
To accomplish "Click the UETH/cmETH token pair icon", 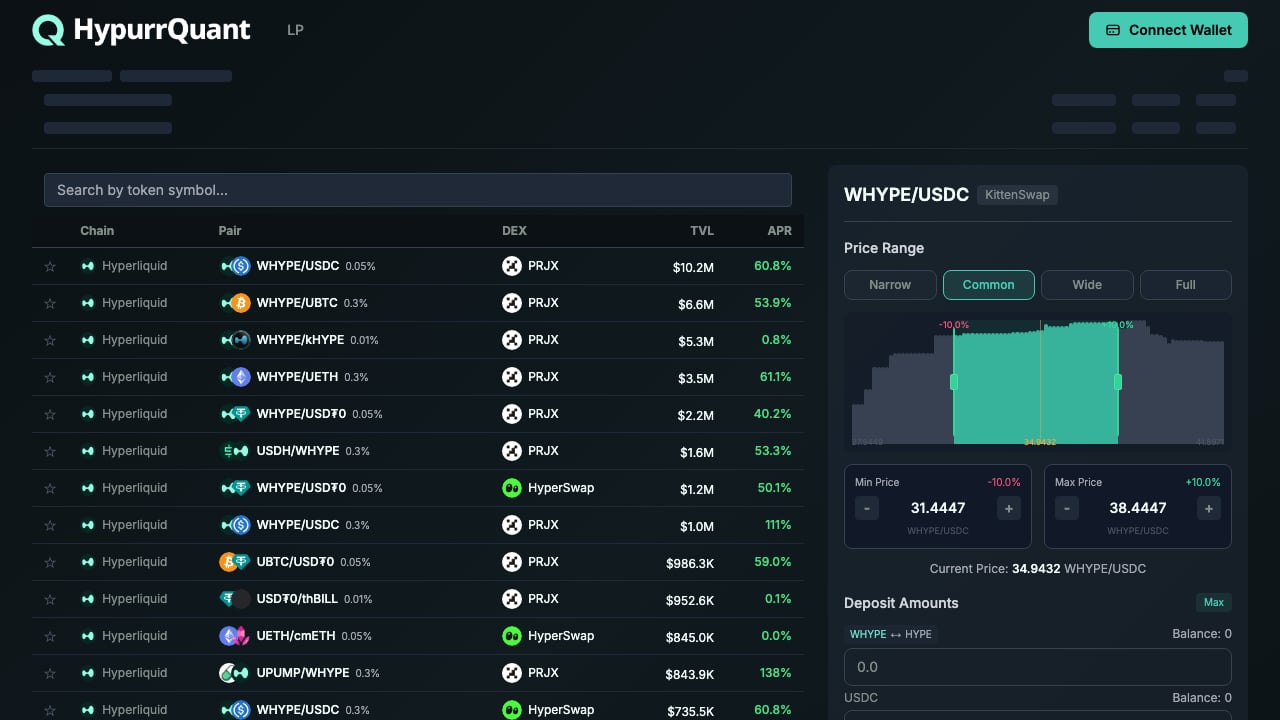I will (235, 636).
